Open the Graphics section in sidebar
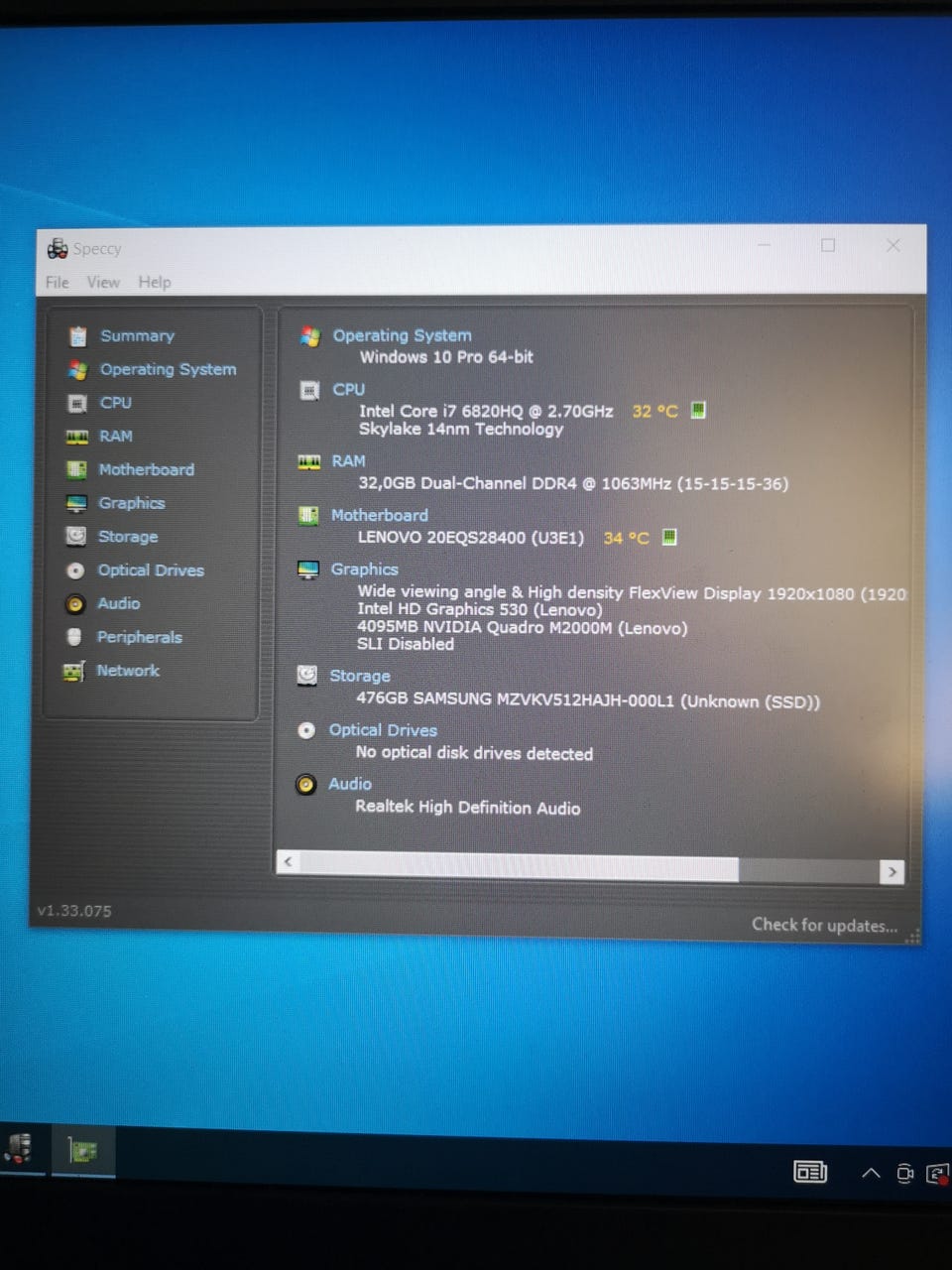Screen dimensions: 952x1270 (131, 503)
